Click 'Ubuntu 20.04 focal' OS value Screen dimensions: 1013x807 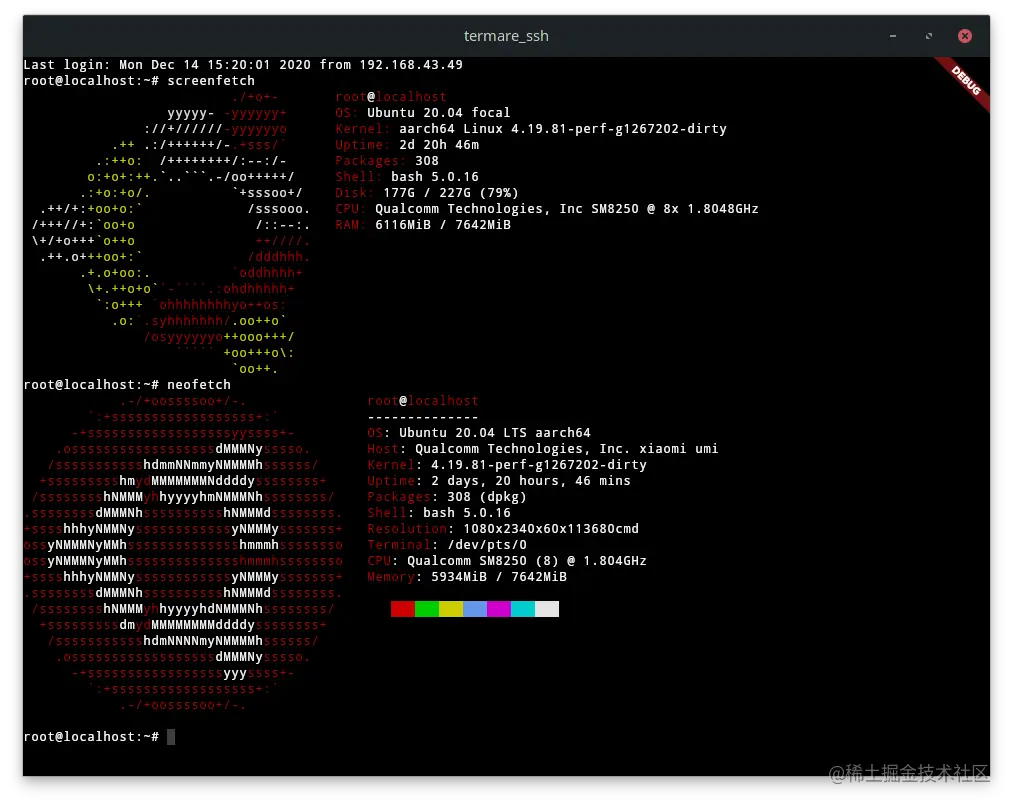tap(439, 112)
